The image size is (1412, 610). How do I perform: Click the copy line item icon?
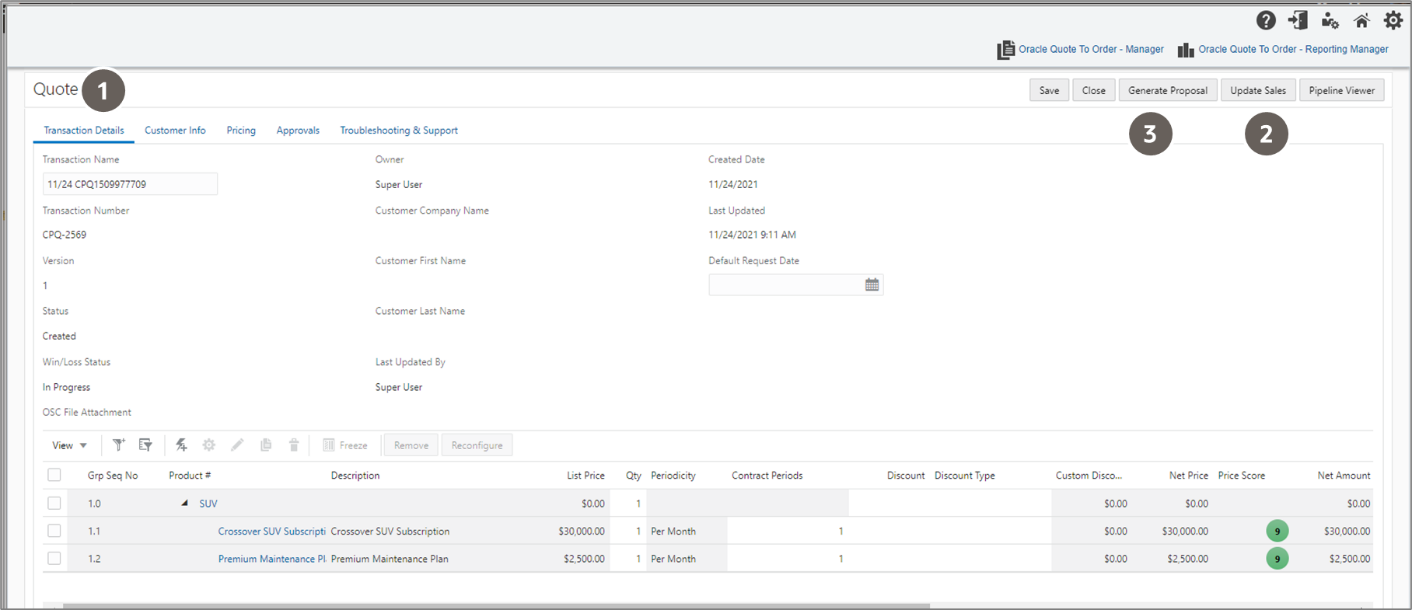[265, 444]
